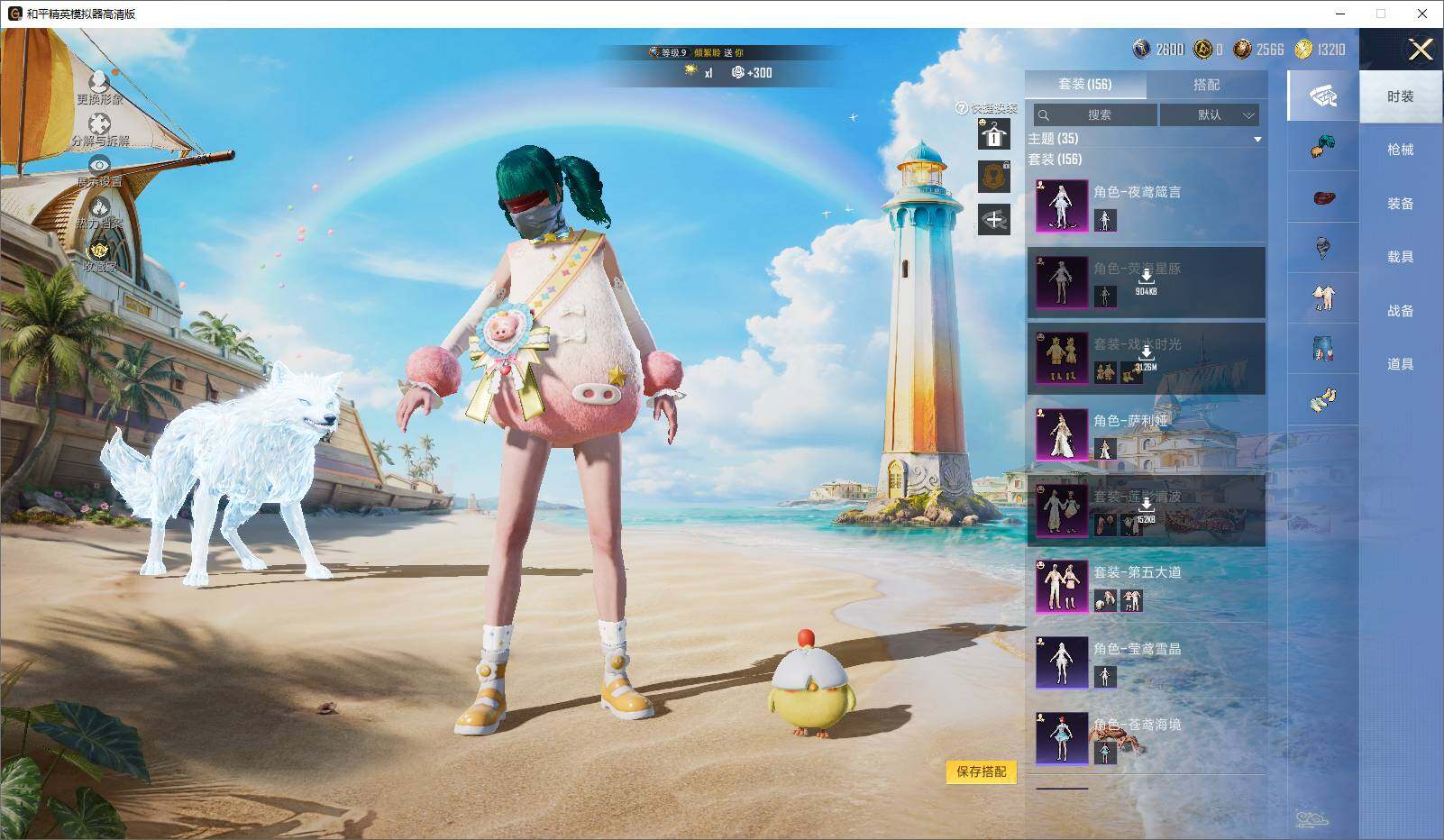Click the 套装 (156) section header
1444x840 pixels.
1056,160
